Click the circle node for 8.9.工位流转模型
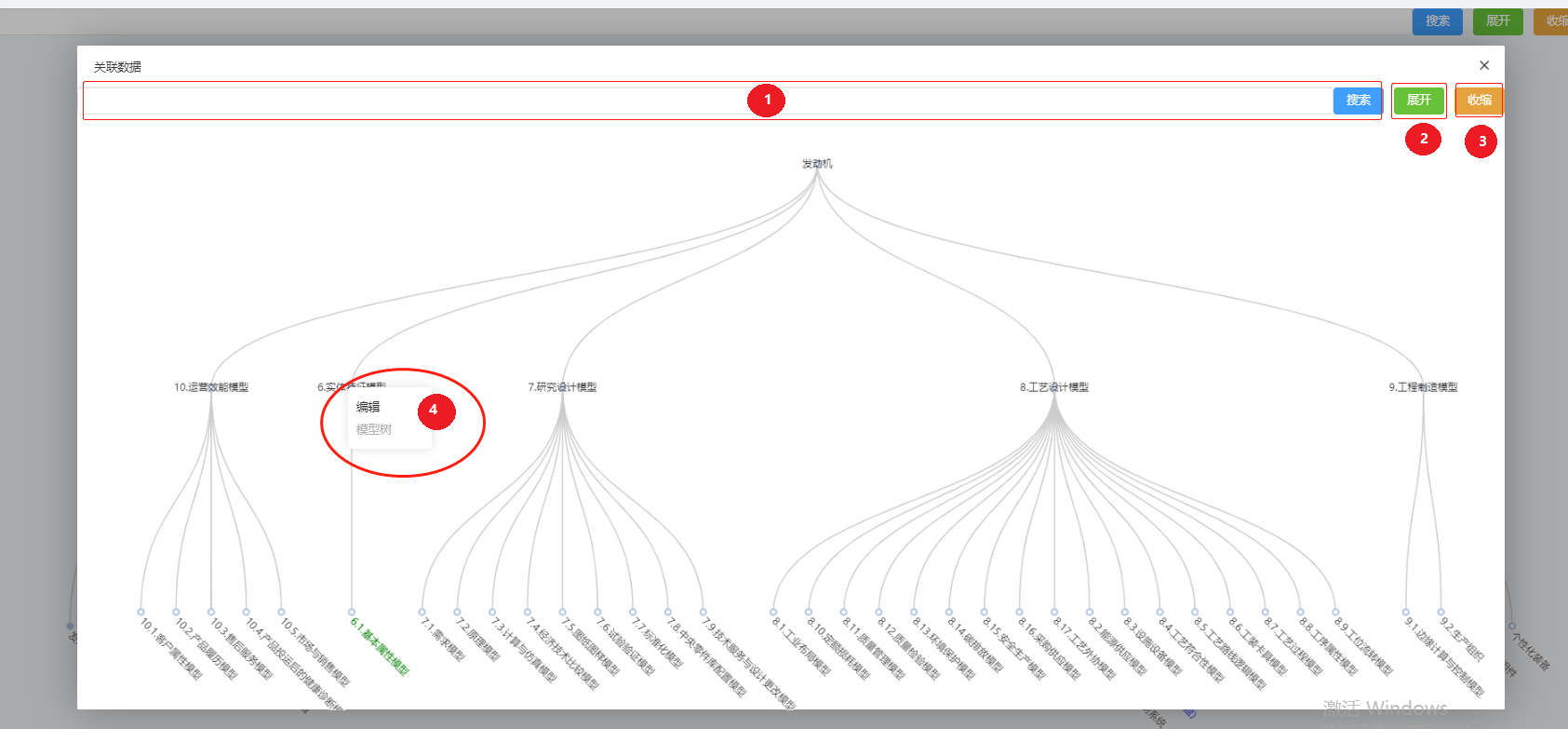The image size is (1568, 729). [x=1335, y=613]
